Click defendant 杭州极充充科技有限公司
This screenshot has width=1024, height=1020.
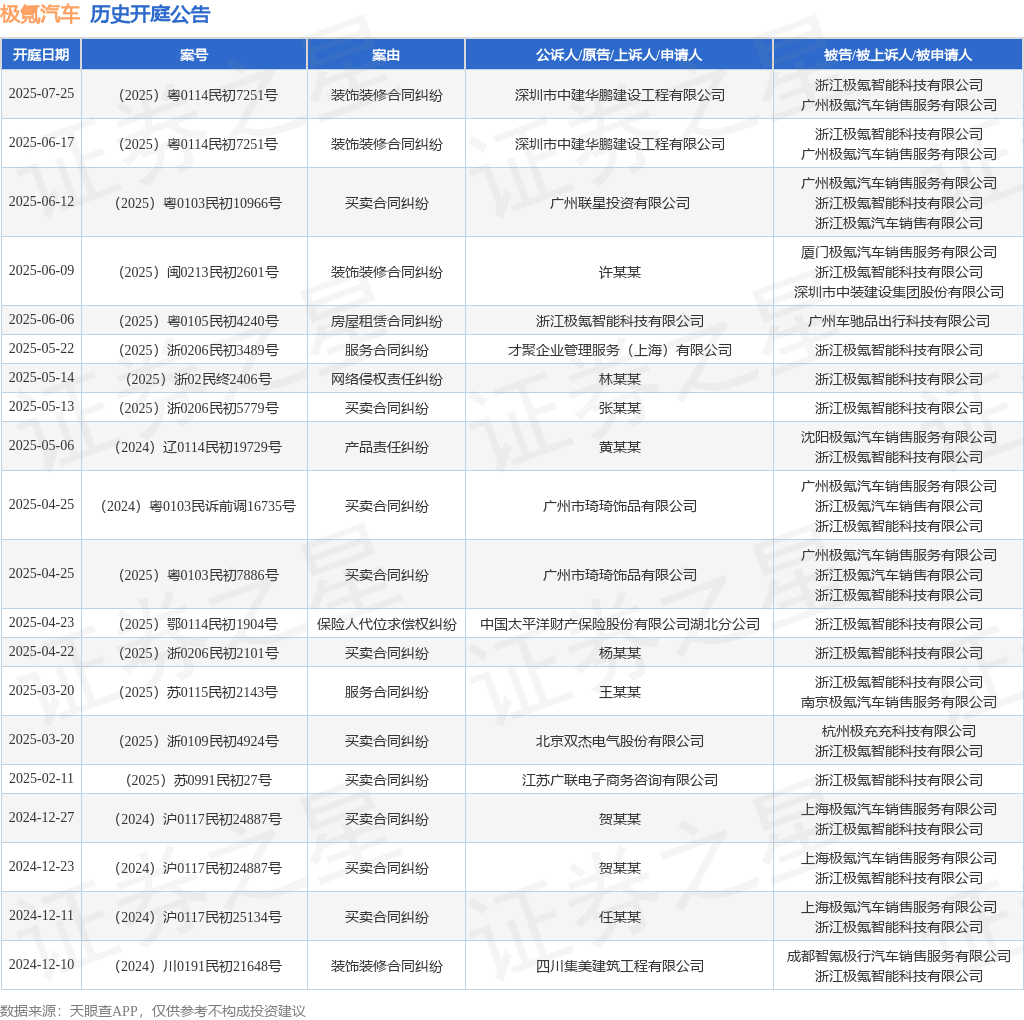pos(899,731)
